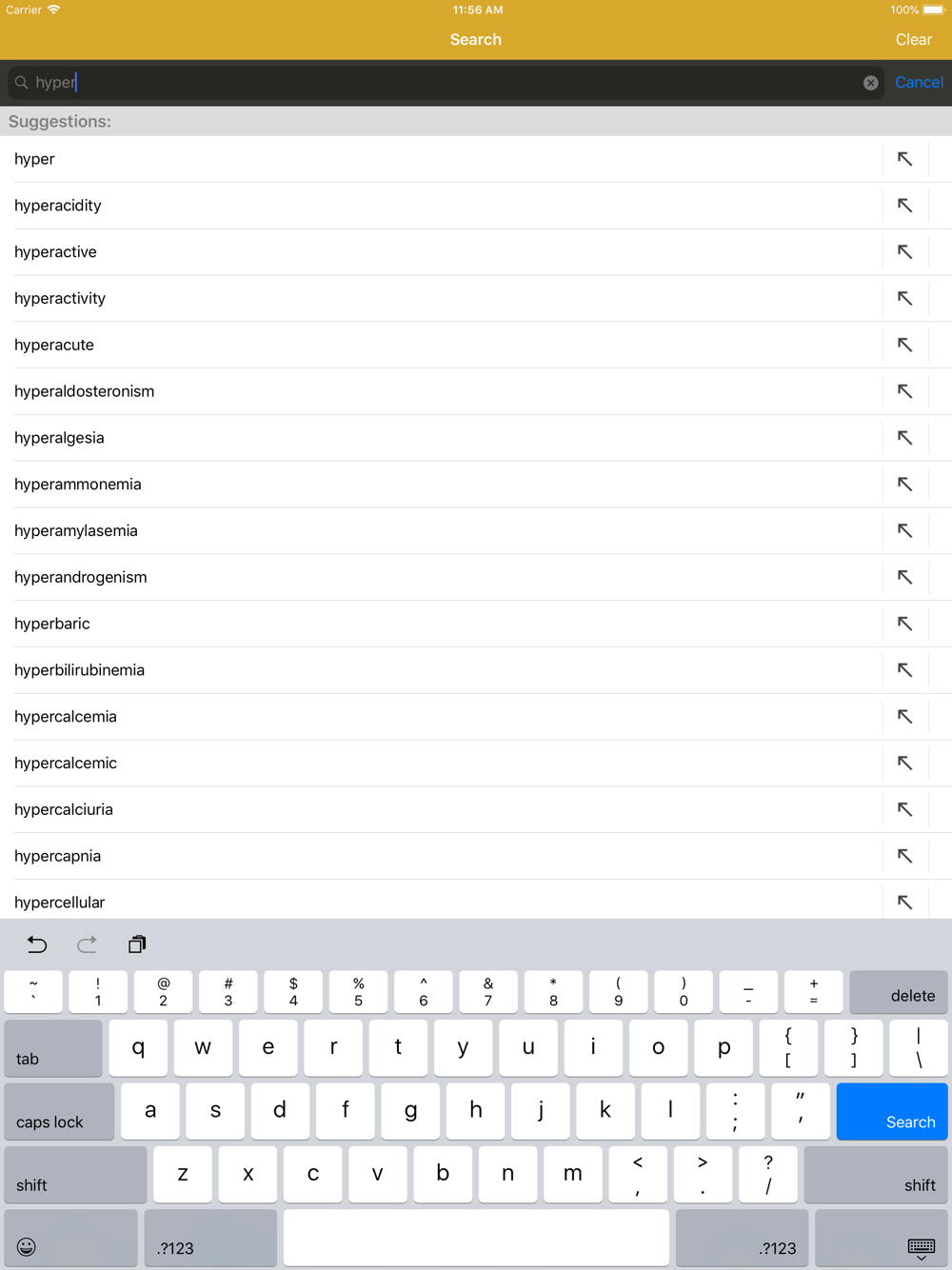
Task: Tap the blue Search key
Action: (x=892, y=1112)
